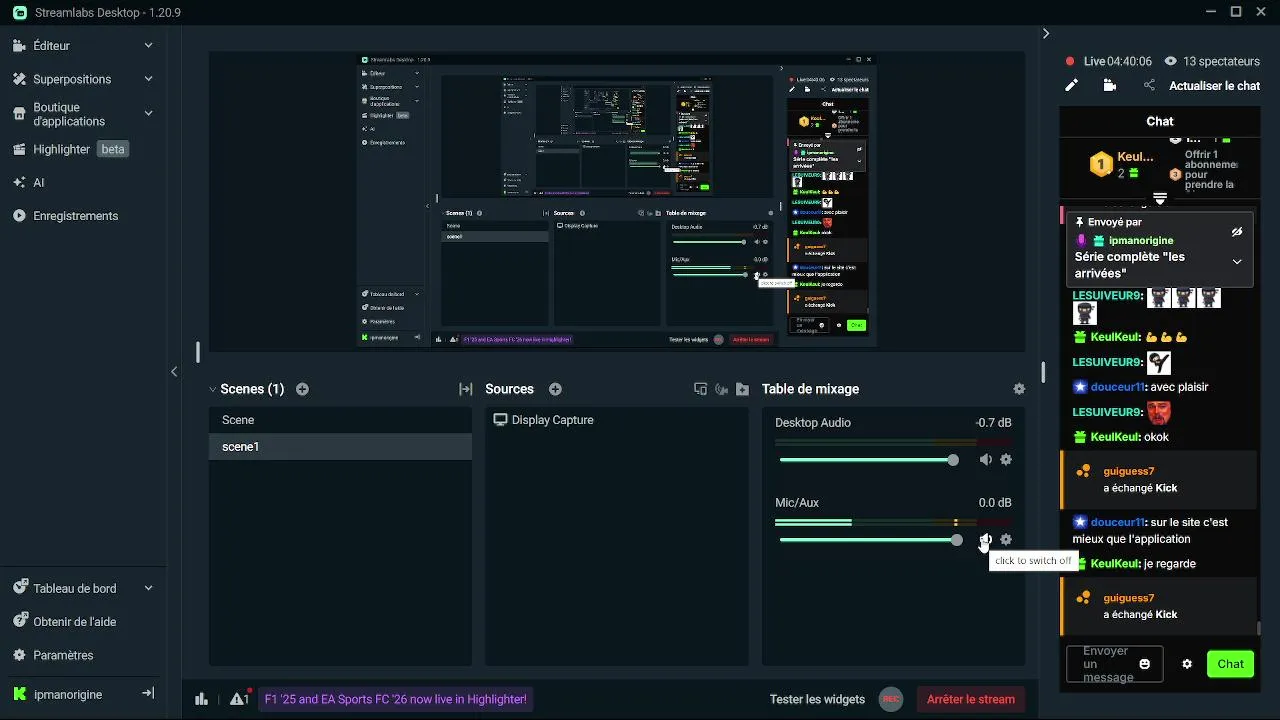
Task: Click Actualiser le chat
Action: pyautogui.click(x=1214, y=86)
